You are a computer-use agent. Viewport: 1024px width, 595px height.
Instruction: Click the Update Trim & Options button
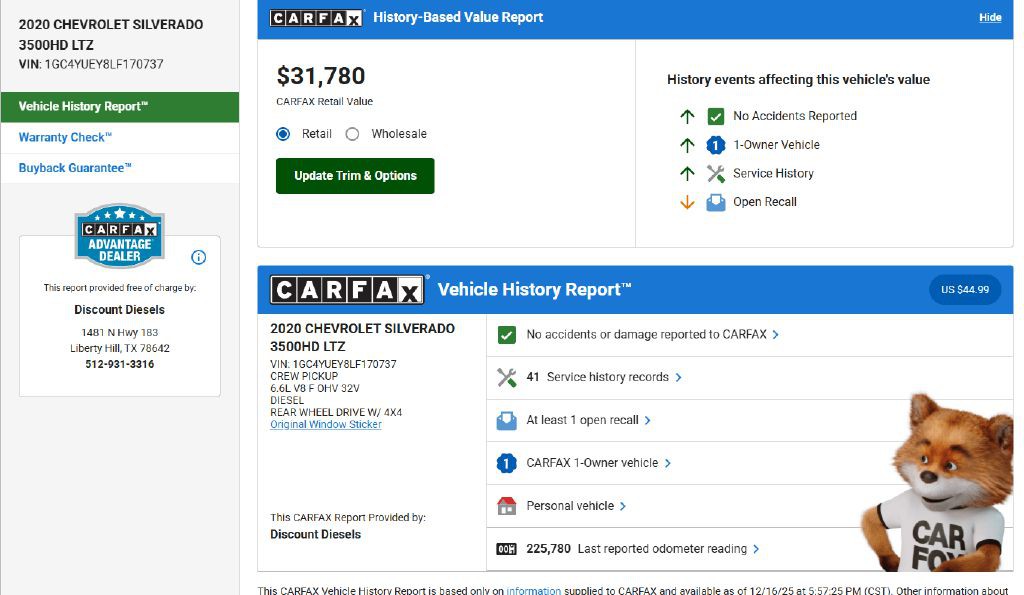355,176
